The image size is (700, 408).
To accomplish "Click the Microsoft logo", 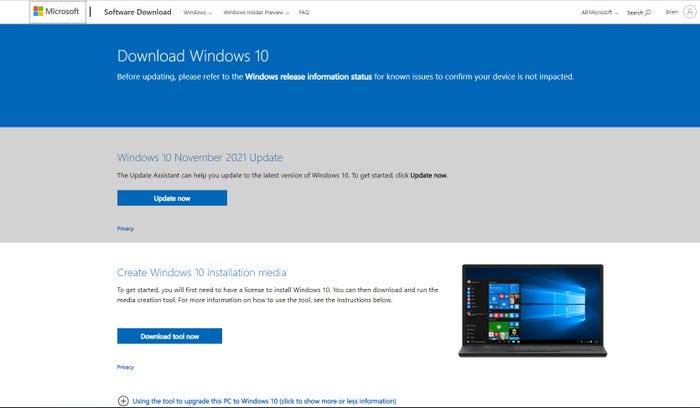I will pos(57,12).
